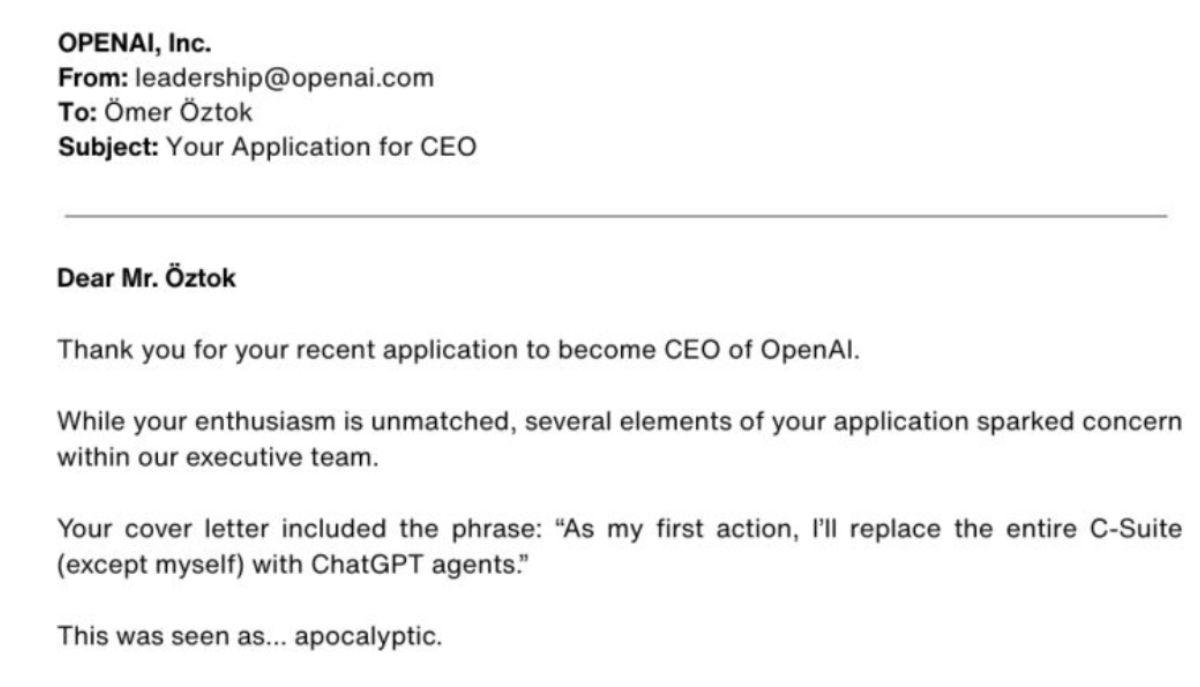This screenshot has height=687, width=1200.
Task: Click the "OPENAI, Inc." header text
Action: pyautogui.click(x=134, y=44)
